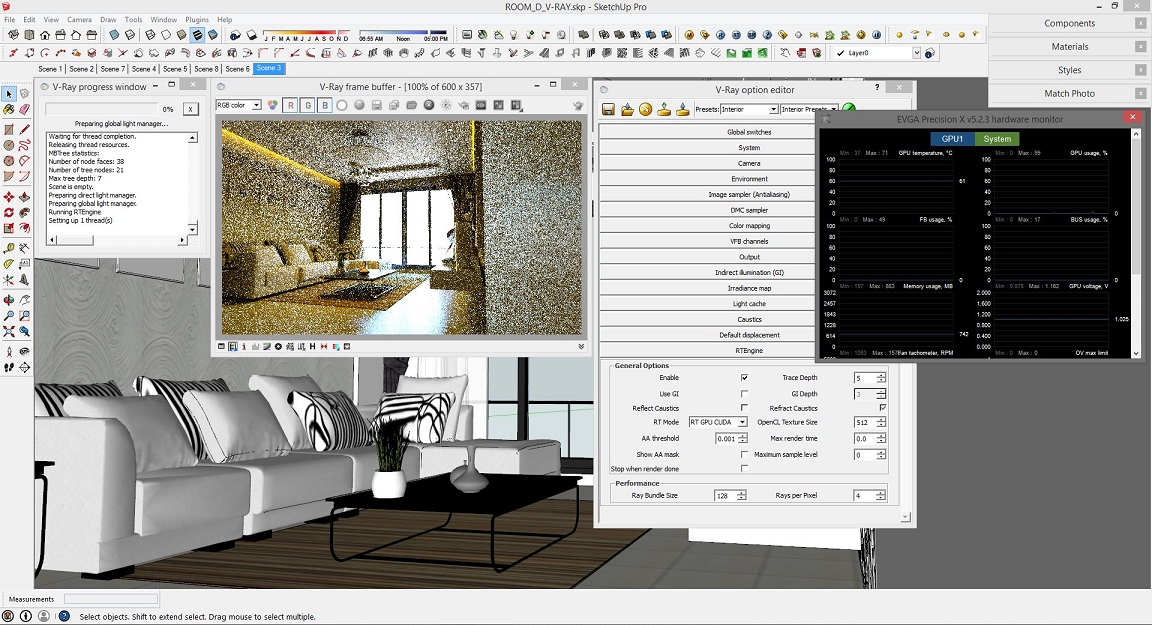Click the load options folder icon in option editor
The image size is (1152, 625).
(x=627, y=109)
